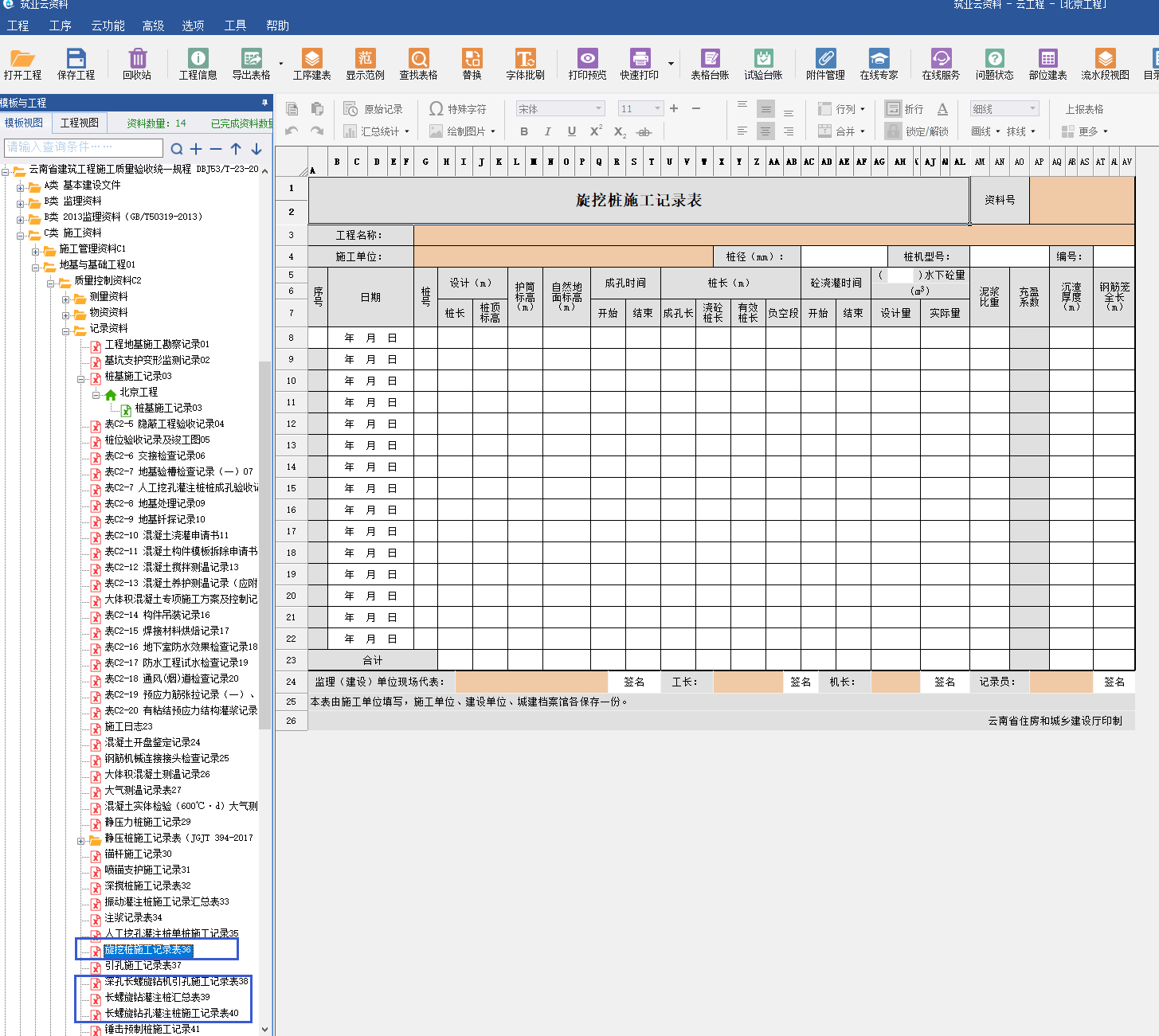Click the 工程名称 orange input cell
This screenshot has height=1036, width=1159.
(773, 235)
